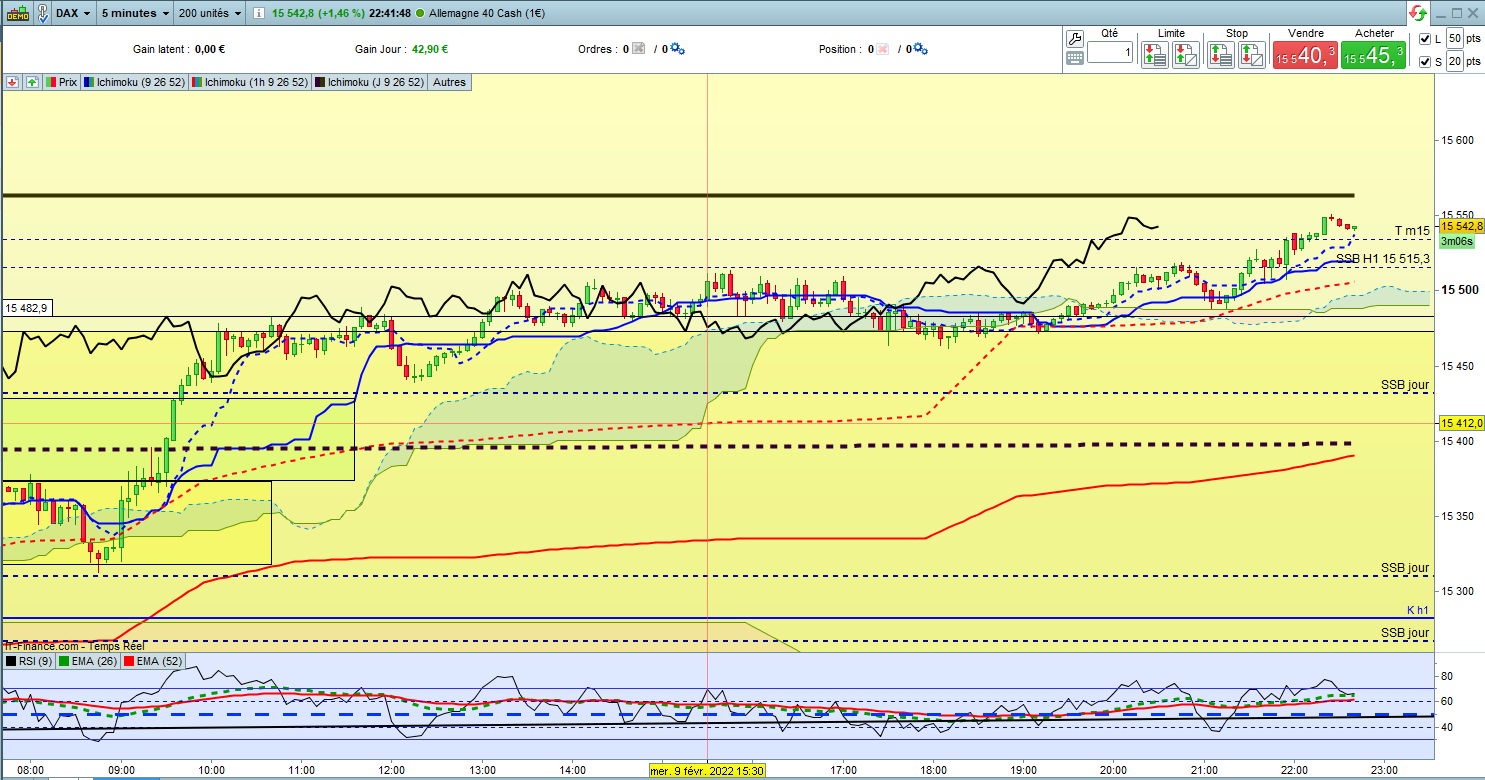
Task: Click the instrument info icon
Action: click(x=259, y=13)
